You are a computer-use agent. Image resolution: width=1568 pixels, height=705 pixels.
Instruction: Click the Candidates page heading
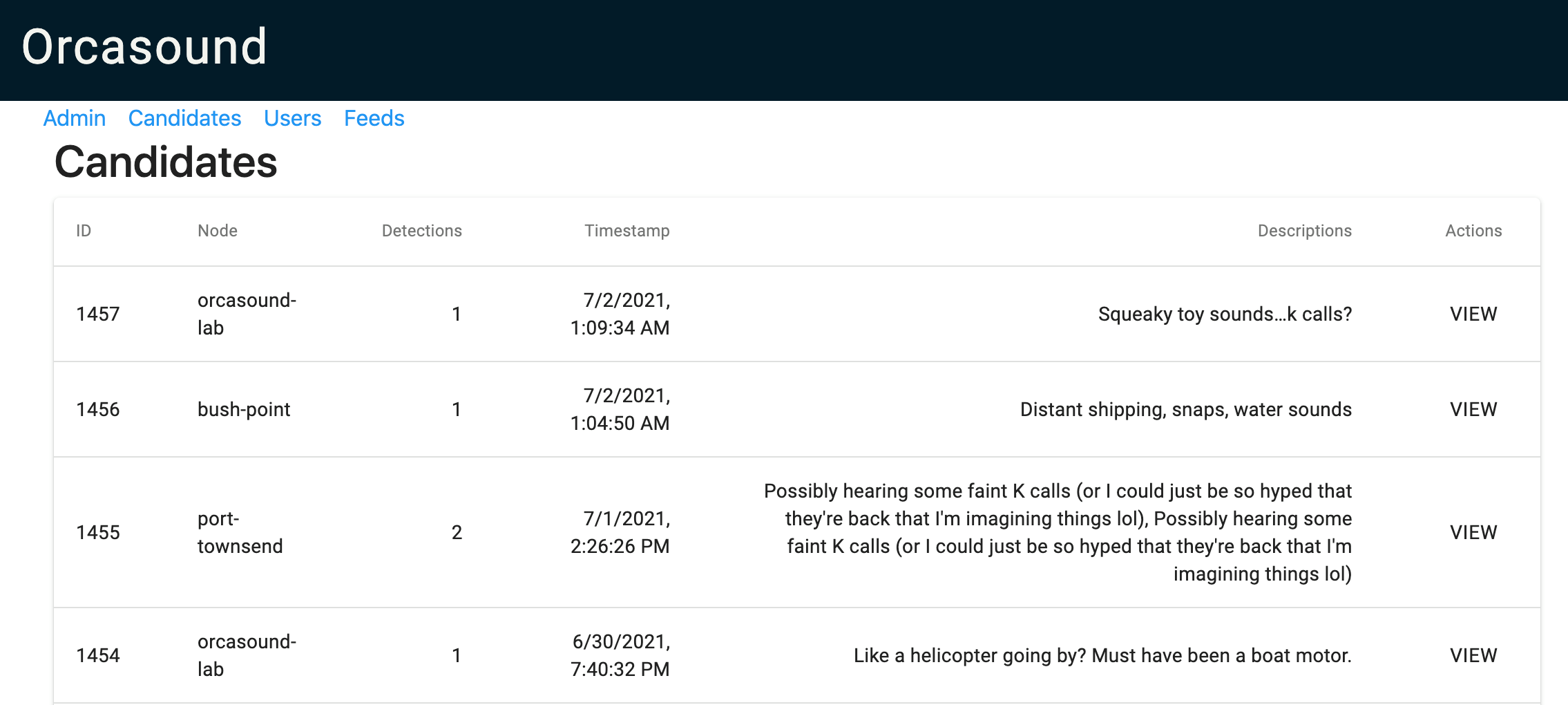[x=166, y=162]
